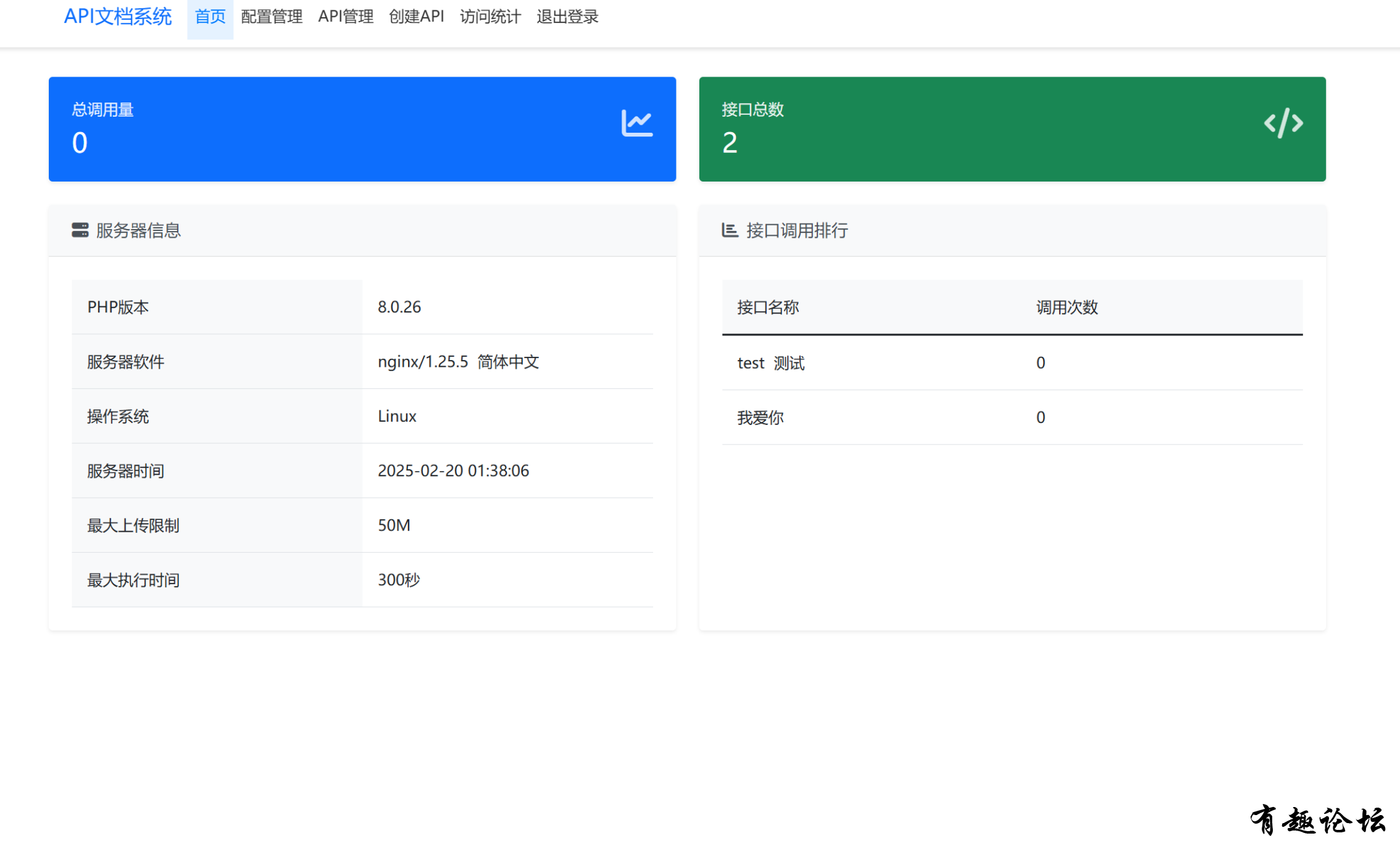Click 退出登录 to log out
Image resolution: width=1400 pixels, height=841 pixels.
(567, 17)
